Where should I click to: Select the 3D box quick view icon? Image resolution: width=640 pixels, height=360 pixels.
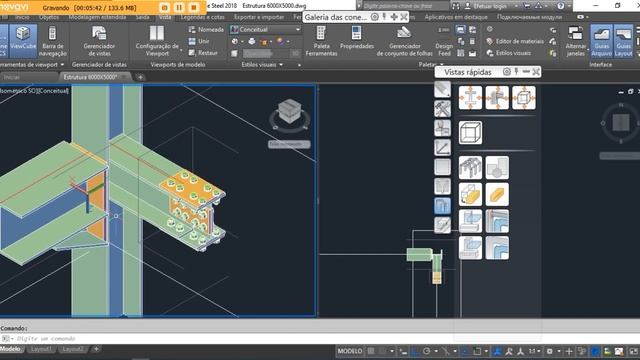(524, 98)
